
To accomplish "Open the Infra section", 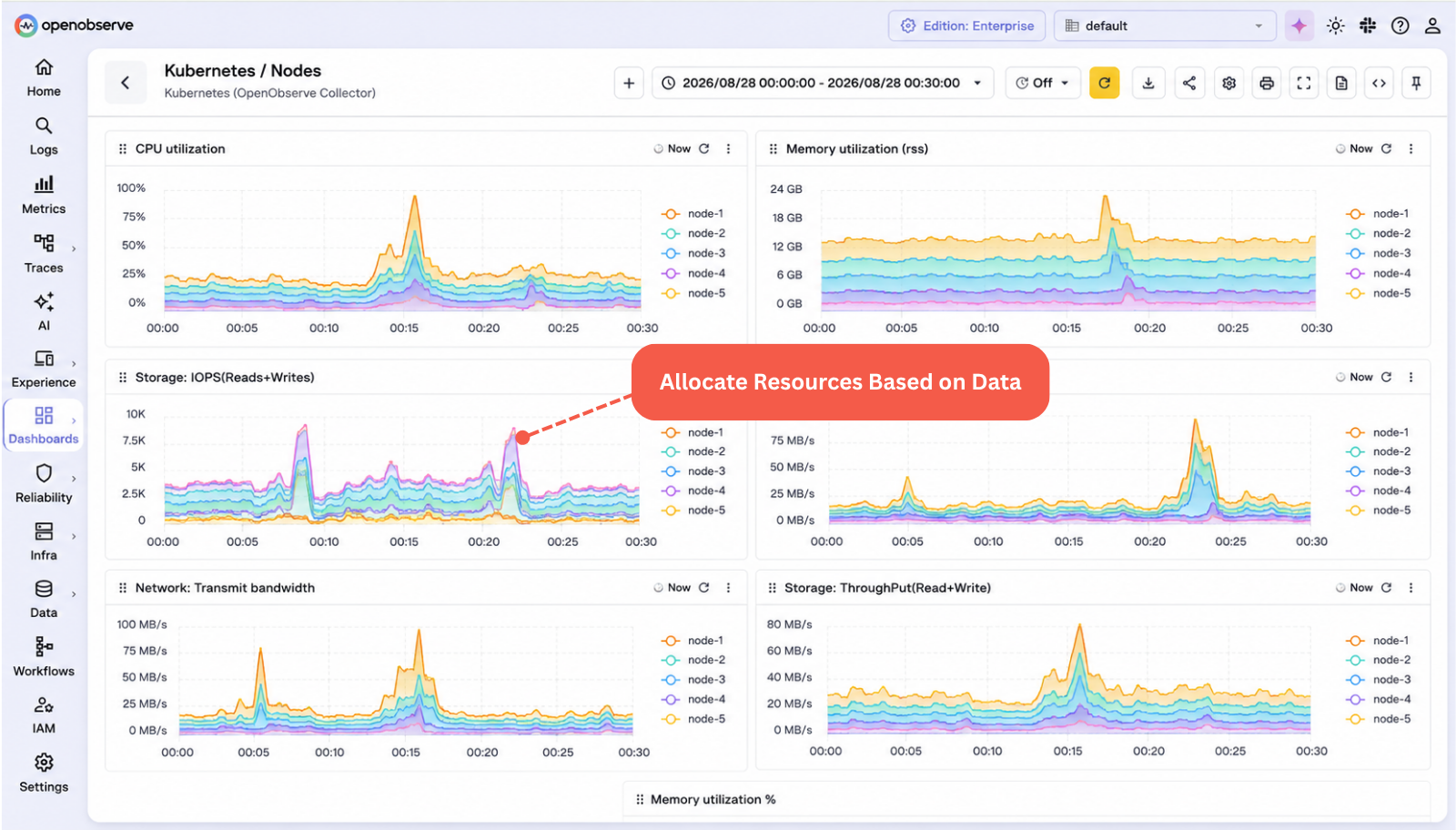I will [44, 542].
